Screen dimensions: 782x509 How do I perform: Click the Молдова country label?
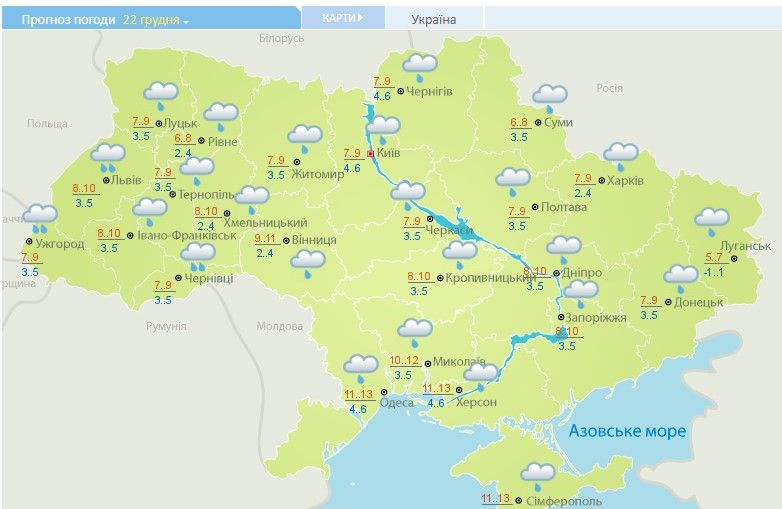pyautogui.click(x=280, y=326)
